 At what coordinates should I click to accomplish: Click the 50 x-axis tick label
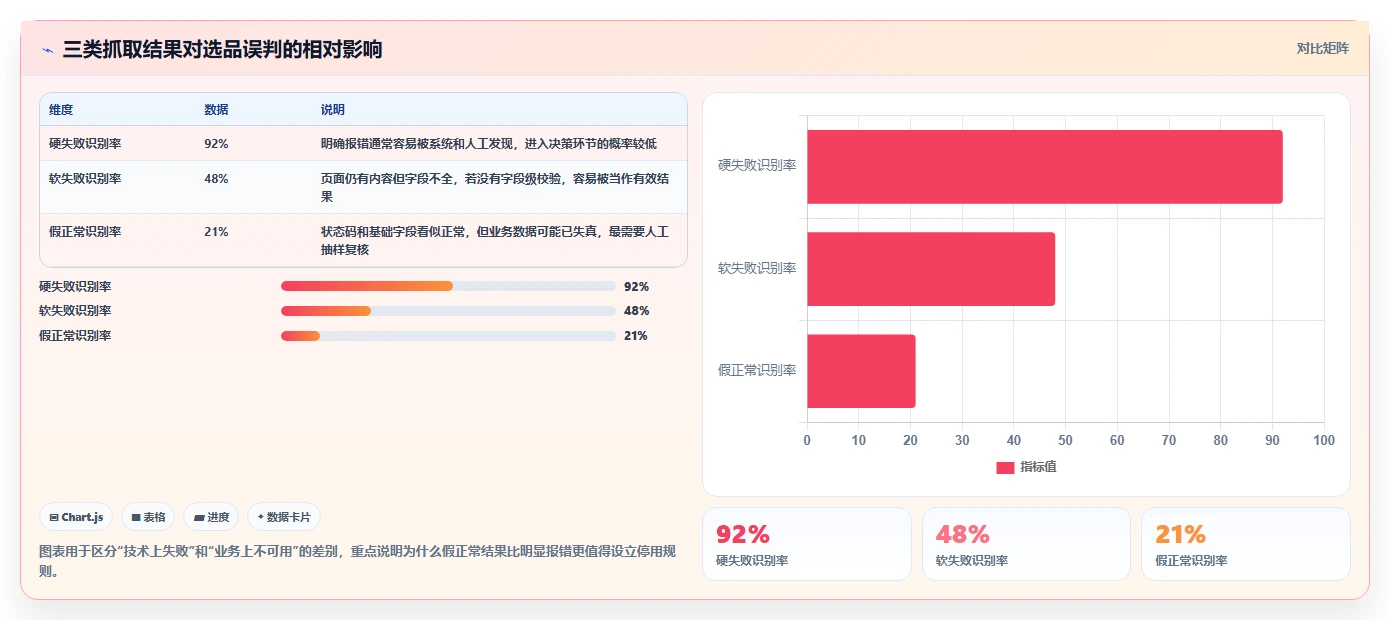1065,441
